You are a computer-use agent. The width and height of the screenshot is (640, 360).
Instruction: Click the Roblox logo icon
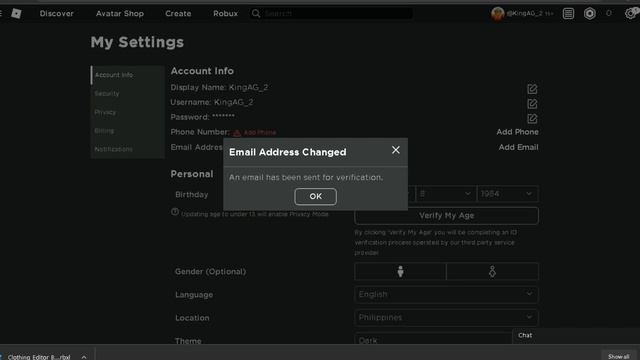16,13
